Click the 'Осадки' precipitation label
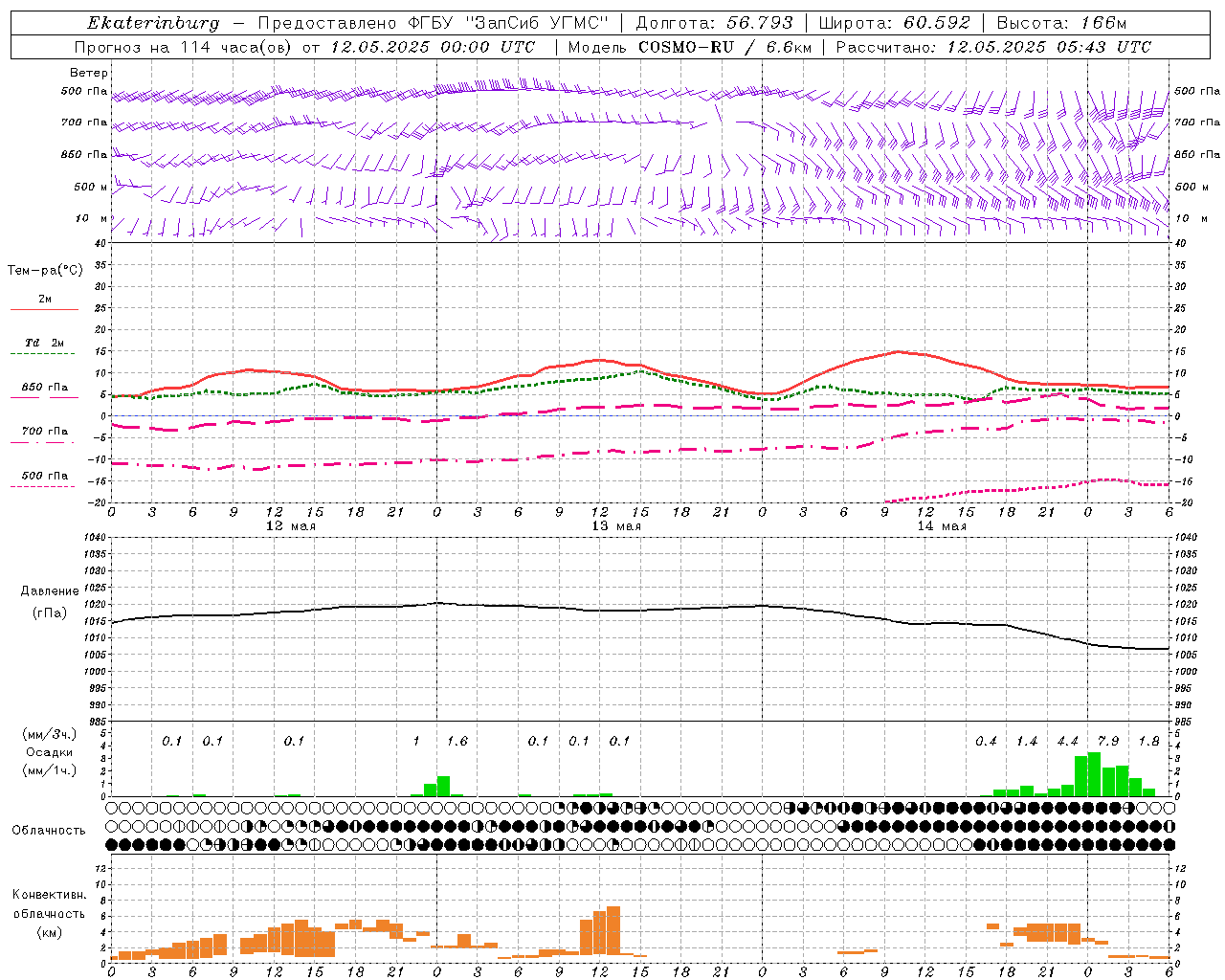Viewport: 1225px width, 980px height. 50,752
